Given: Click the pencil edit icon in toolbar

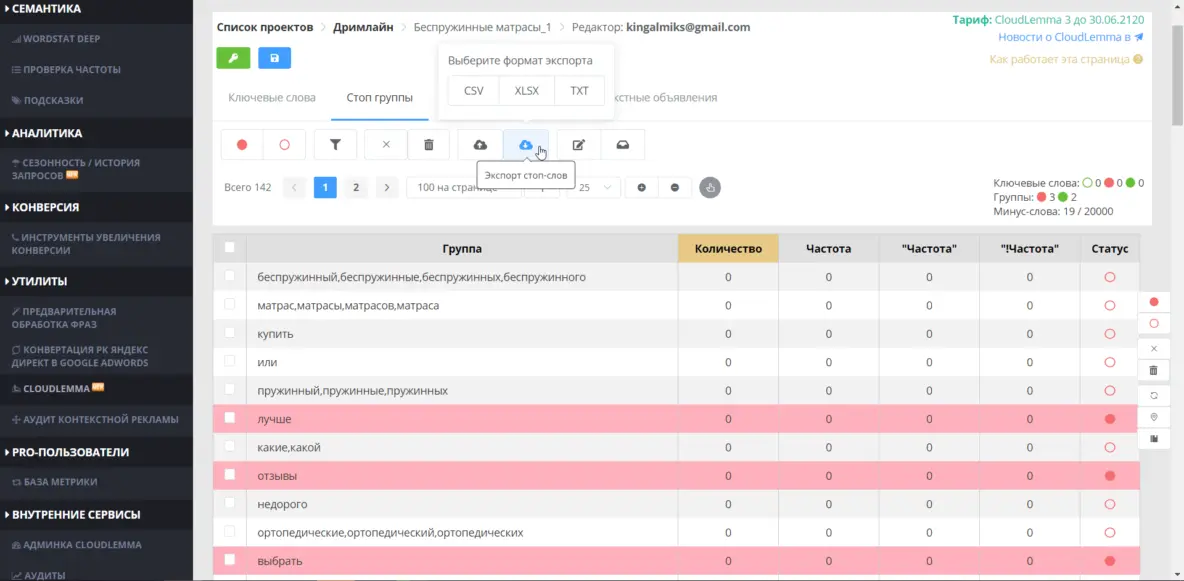Looking at the screenshot, I should click(x=578, y=145).
